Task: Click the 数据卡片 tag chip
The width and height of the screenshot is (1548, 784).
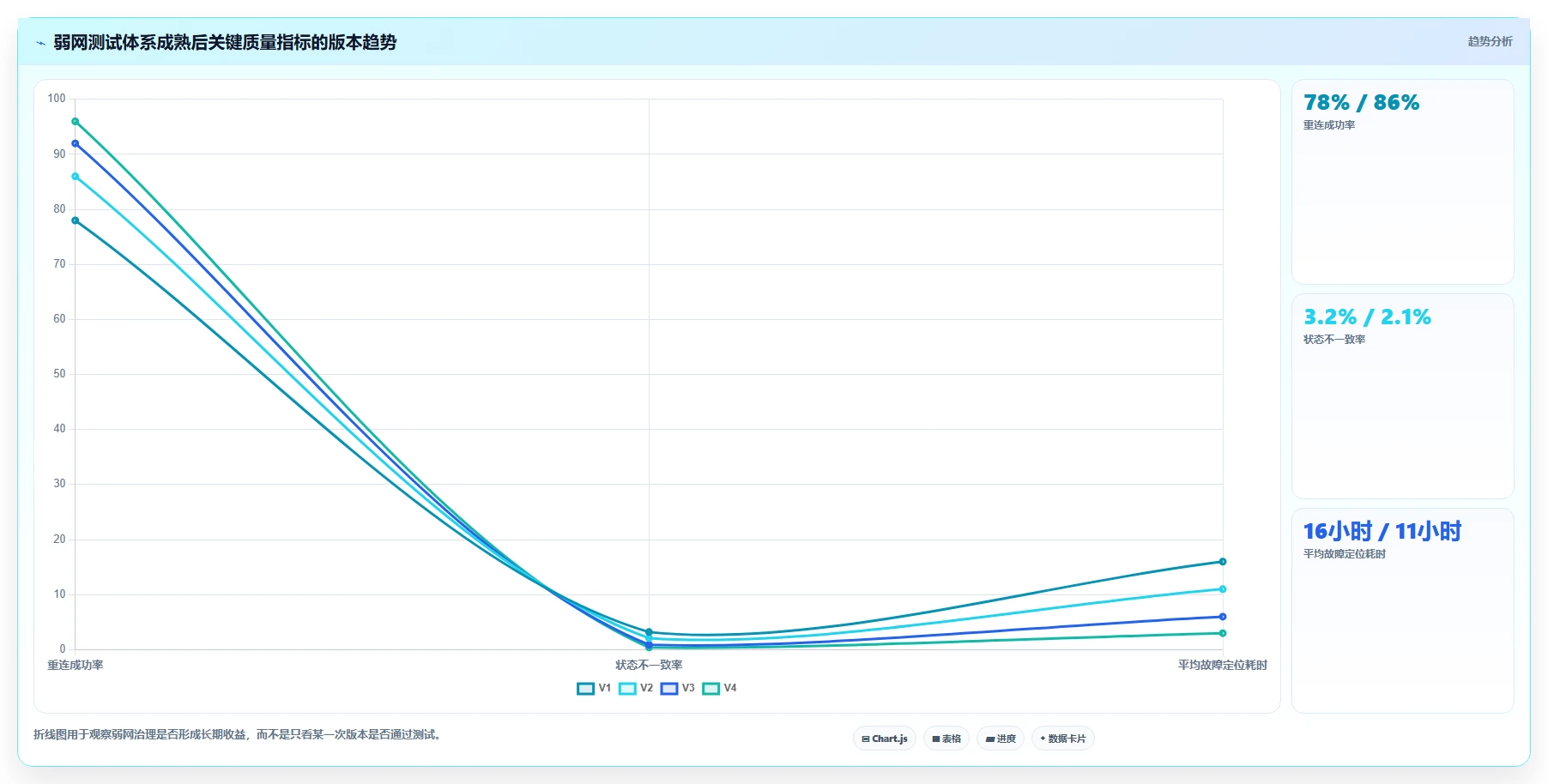Action: pyautogui.click(x=1063, y=739)
